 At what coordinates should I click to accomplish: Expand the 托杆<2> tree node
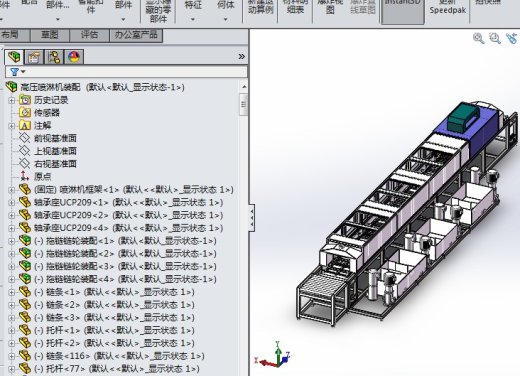click(12, 343)
